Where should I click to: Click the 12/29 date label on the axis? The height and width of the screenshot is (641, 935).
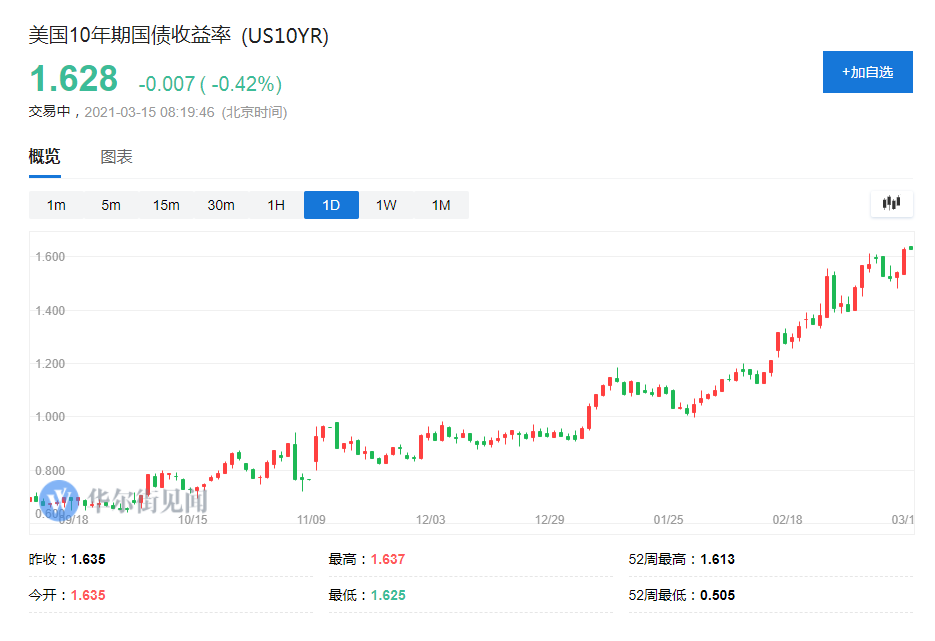pos(551,520)
